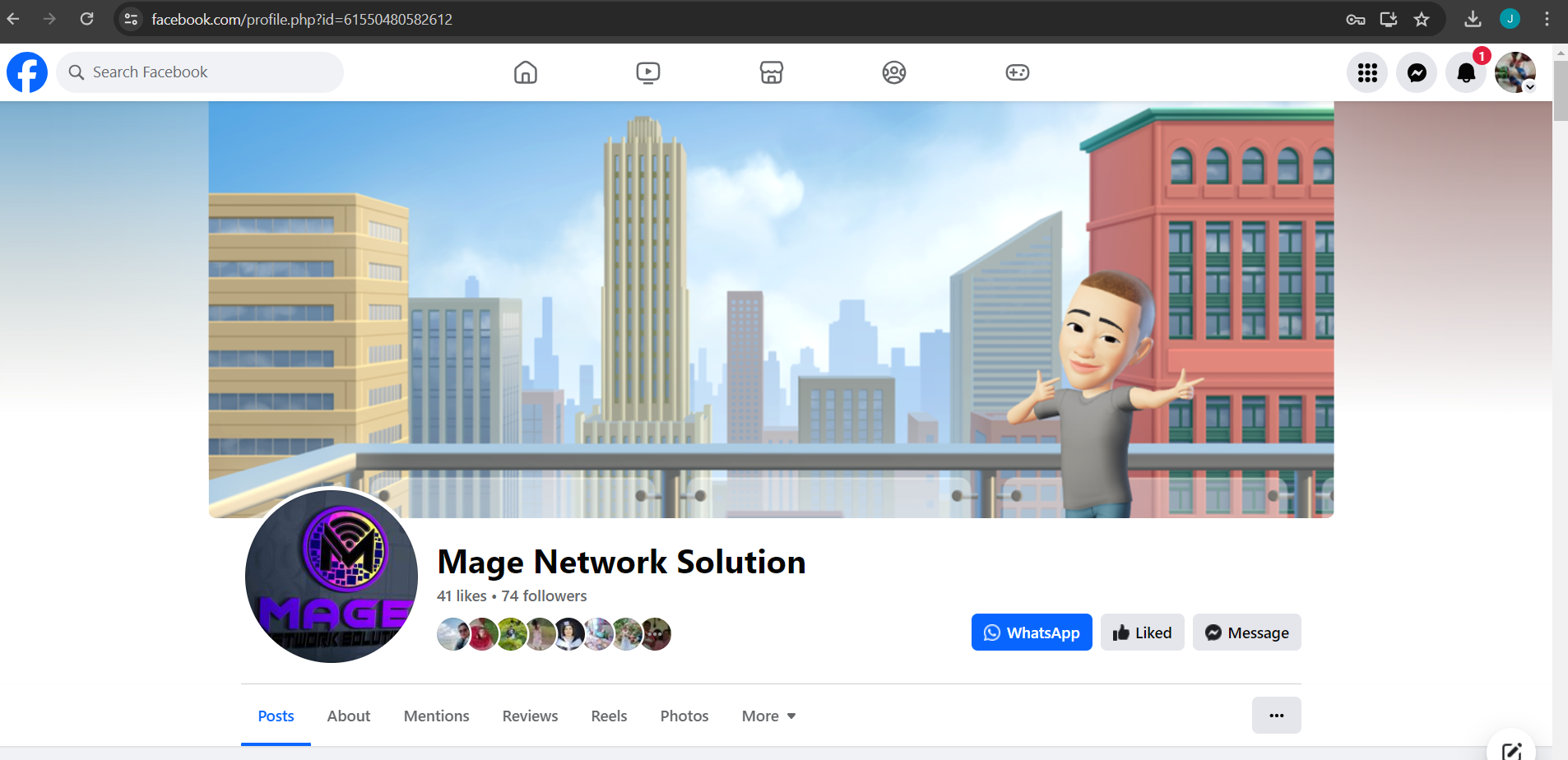This screenshot has width=1568, height=760.
Task: Open the Chrome profile avatar
Action: 1510,19
